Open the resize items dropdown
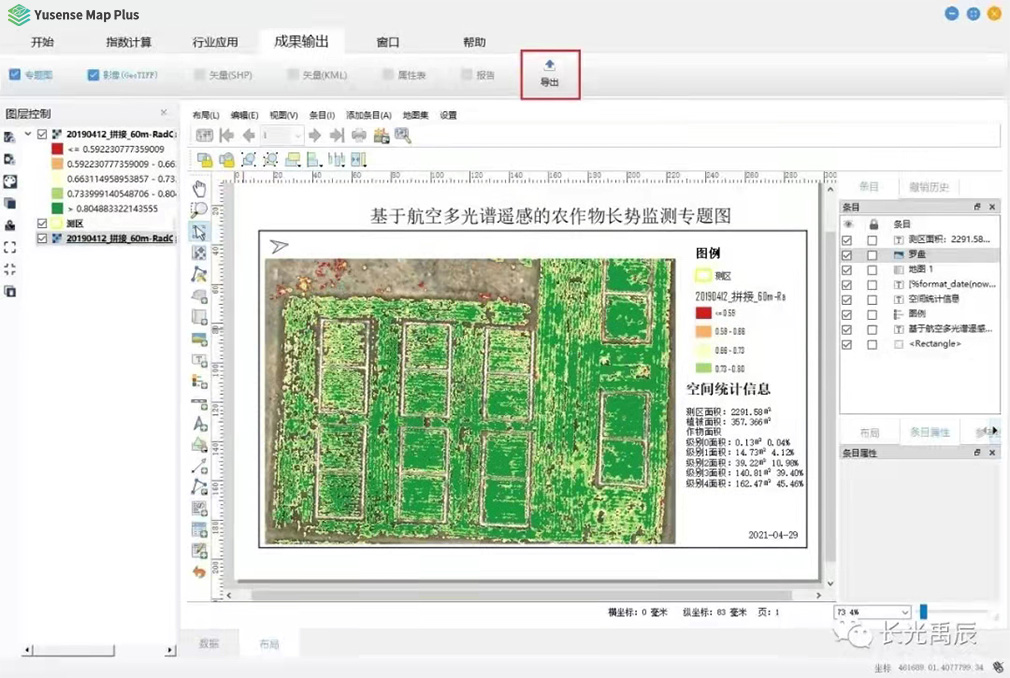The image size is (1010, 678). coord(359,159)
